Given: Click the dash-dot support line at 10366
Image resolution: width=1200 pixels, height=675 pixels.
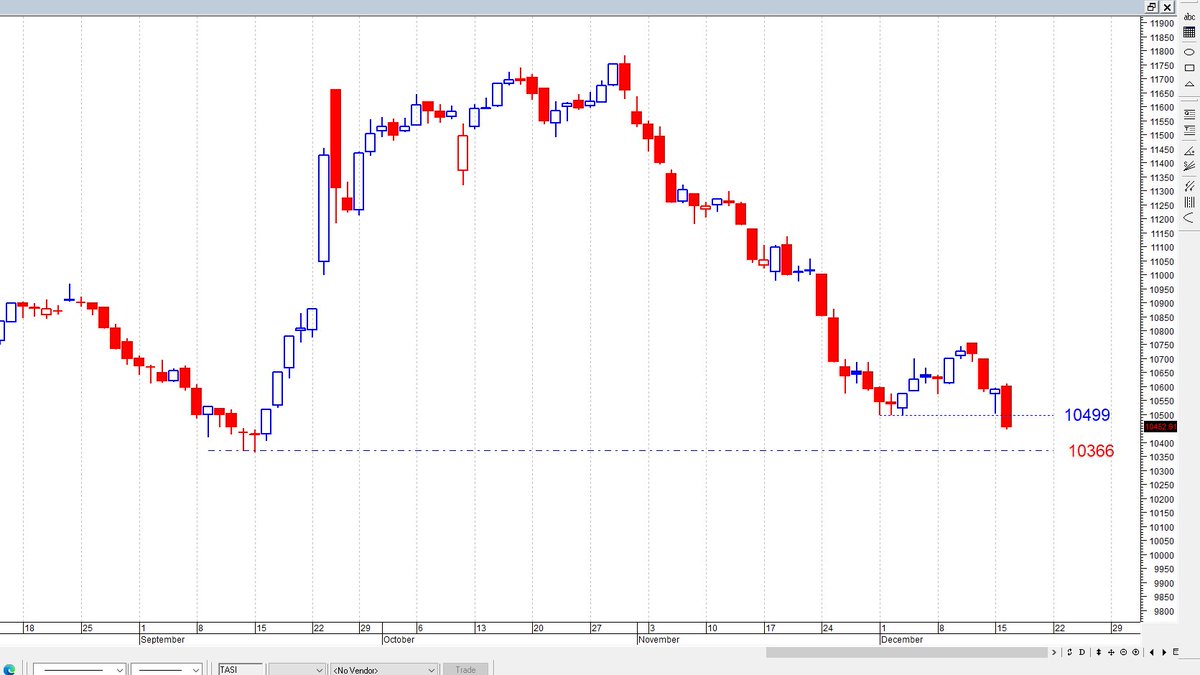Looking at the screenshot, I should pyautogui.click(x=630, y=450).
